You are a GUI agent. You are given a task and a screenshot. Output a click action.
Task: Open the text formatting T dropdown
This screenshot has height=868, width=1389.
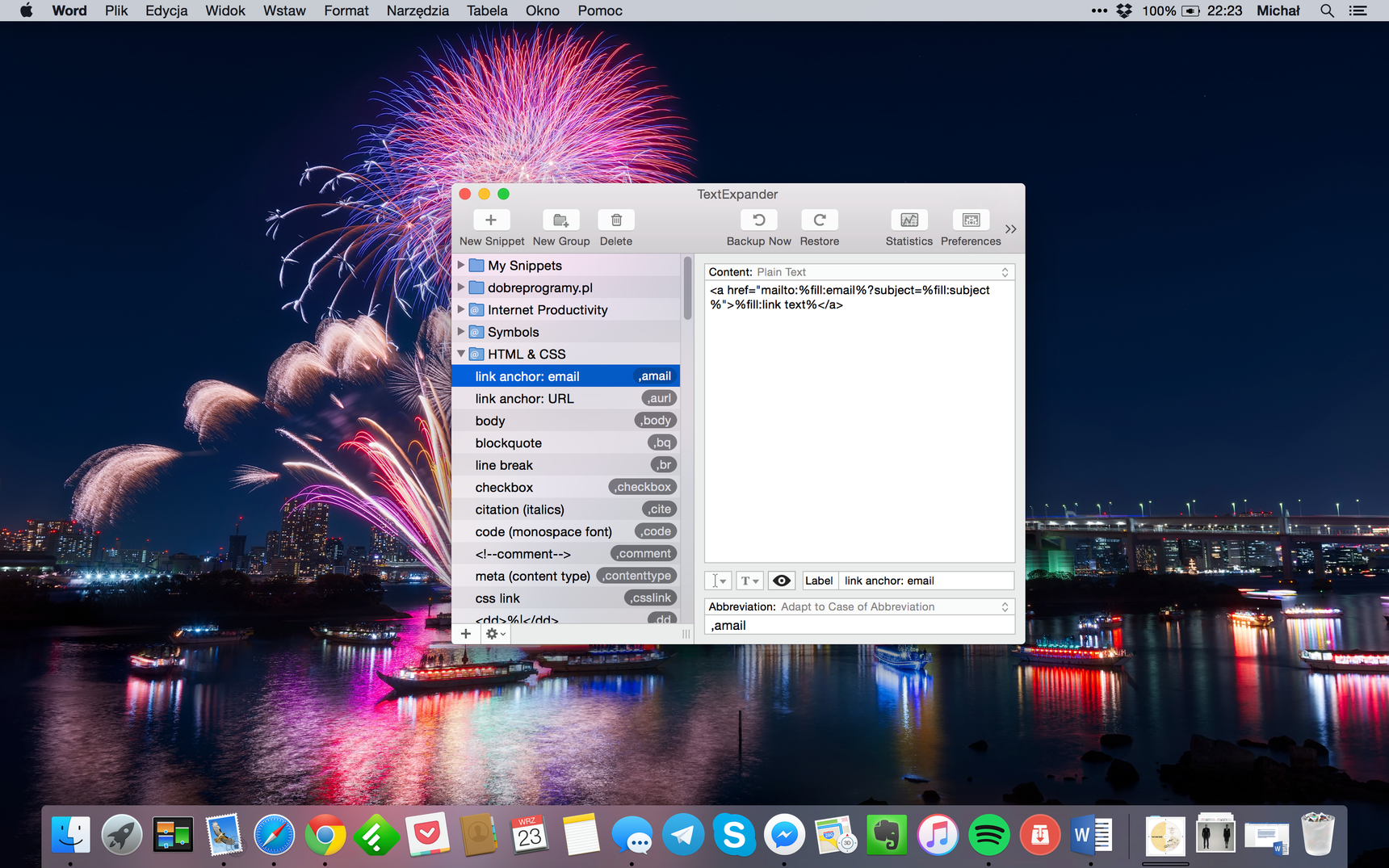tap(749, 581)
